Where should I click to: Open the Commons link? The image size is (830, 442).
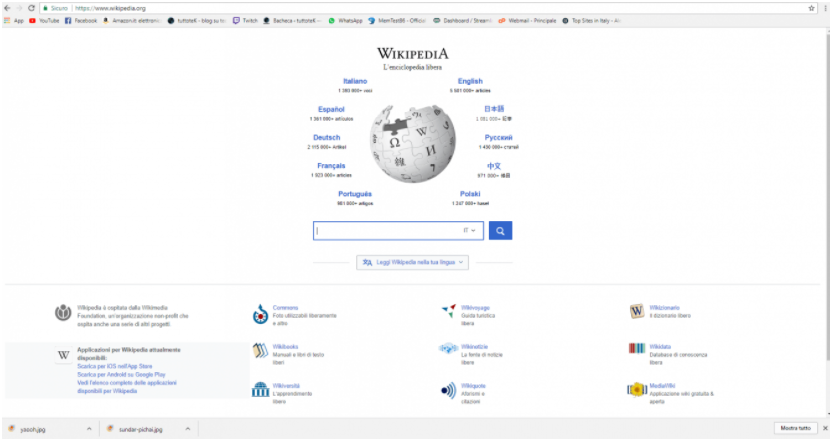[285, 308]
